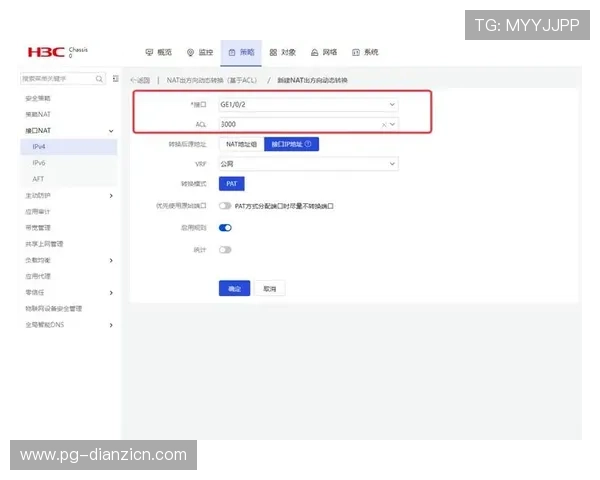Click the Chassis 0 label beside logo
The height and width of the screenshot is (480, 600).
click(x=78, y=52)
